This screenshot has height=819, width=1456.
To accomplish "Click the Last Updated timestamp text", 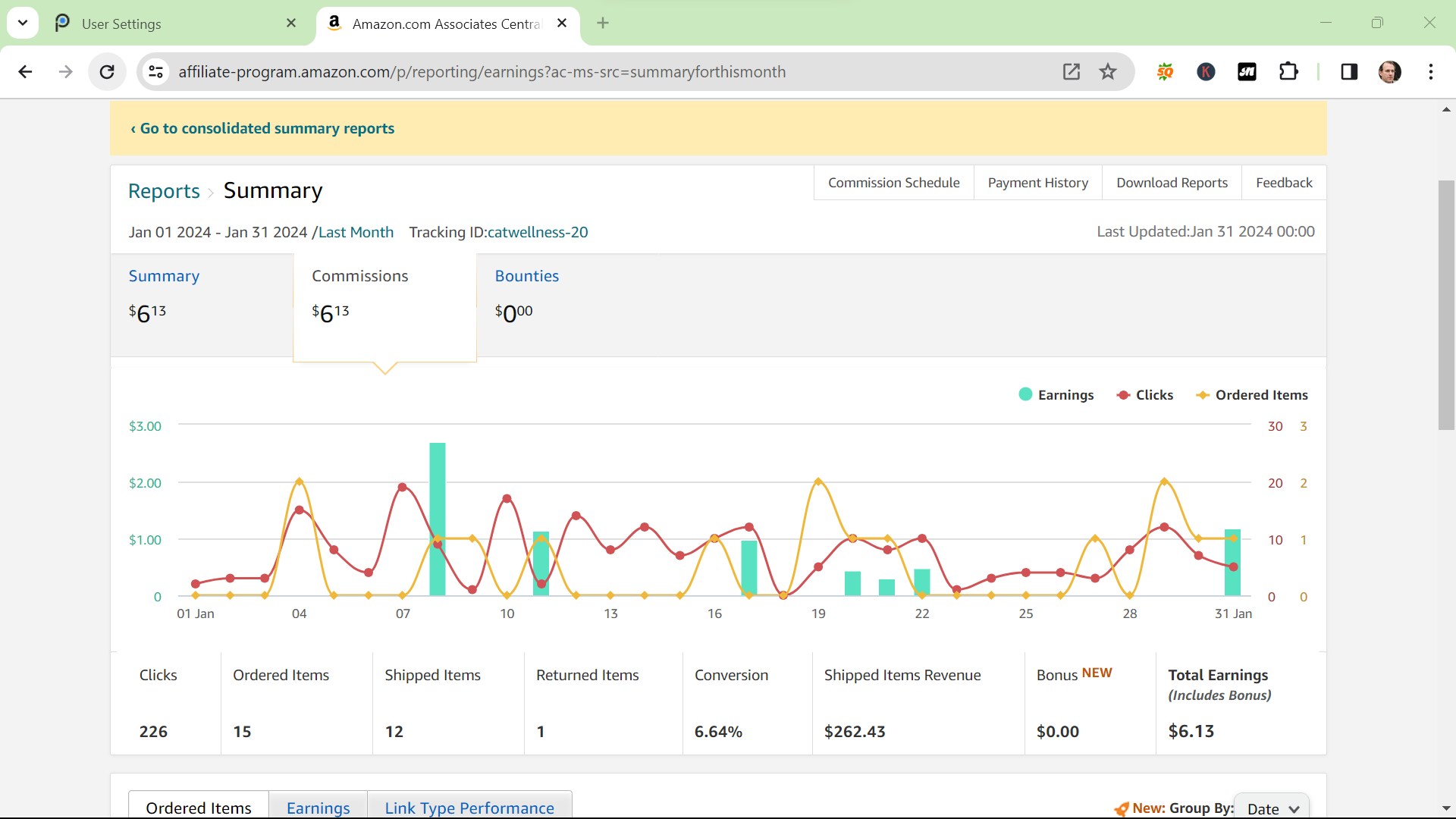I will click(1206, 231).
